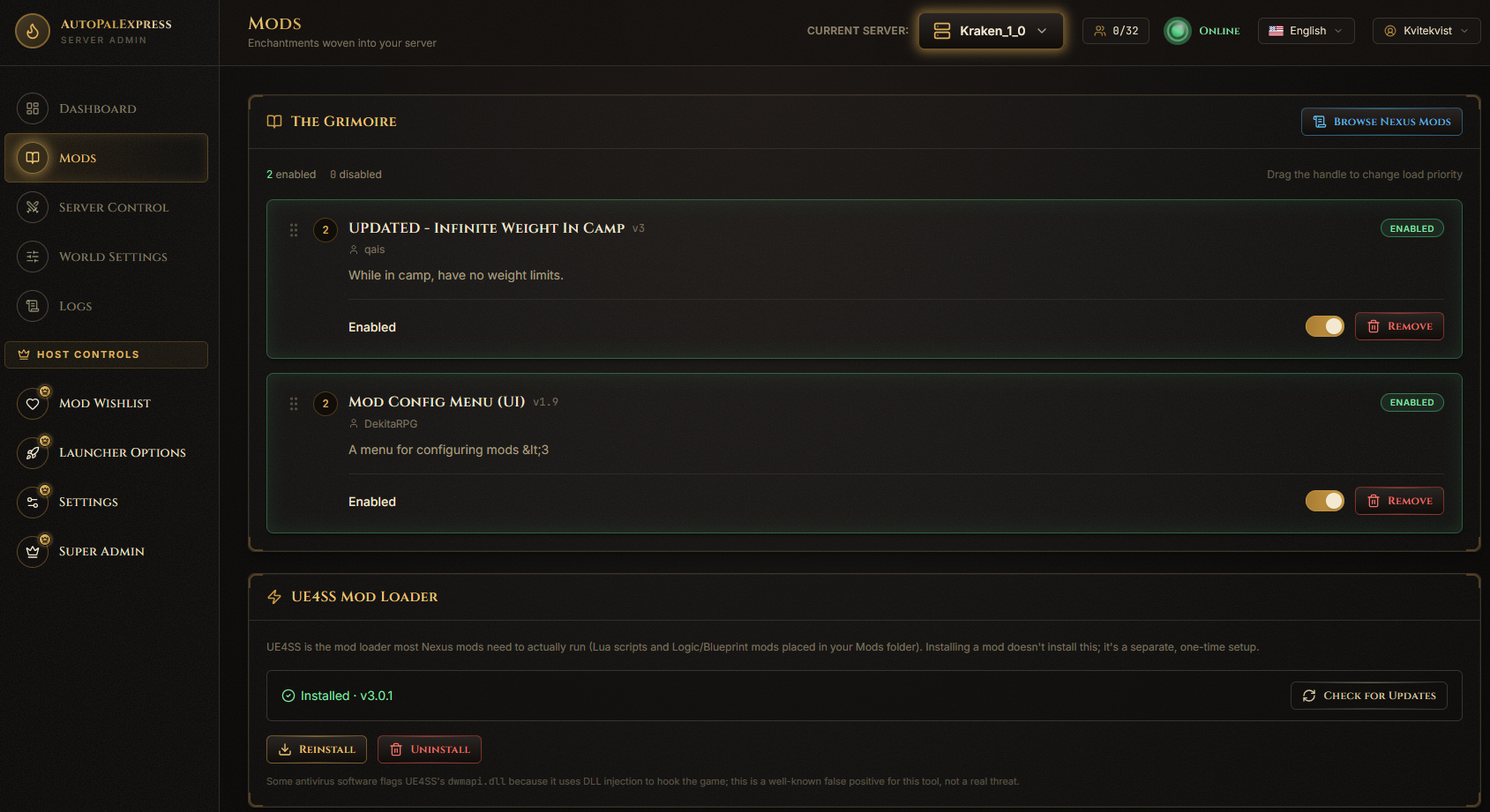The image size is (1490, 812).
Task: Open the Kvitekvist user menu
Action: [1426, 31]
